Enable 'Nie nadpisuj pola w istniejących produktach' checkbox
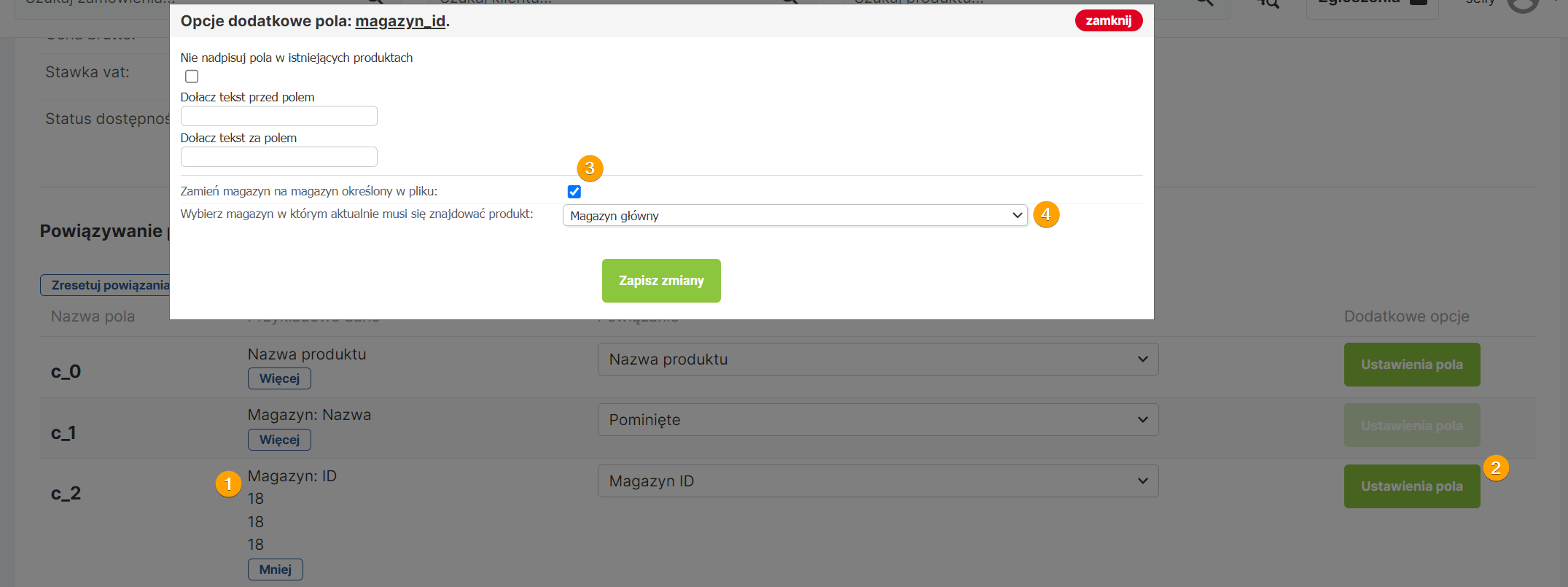 192,77
